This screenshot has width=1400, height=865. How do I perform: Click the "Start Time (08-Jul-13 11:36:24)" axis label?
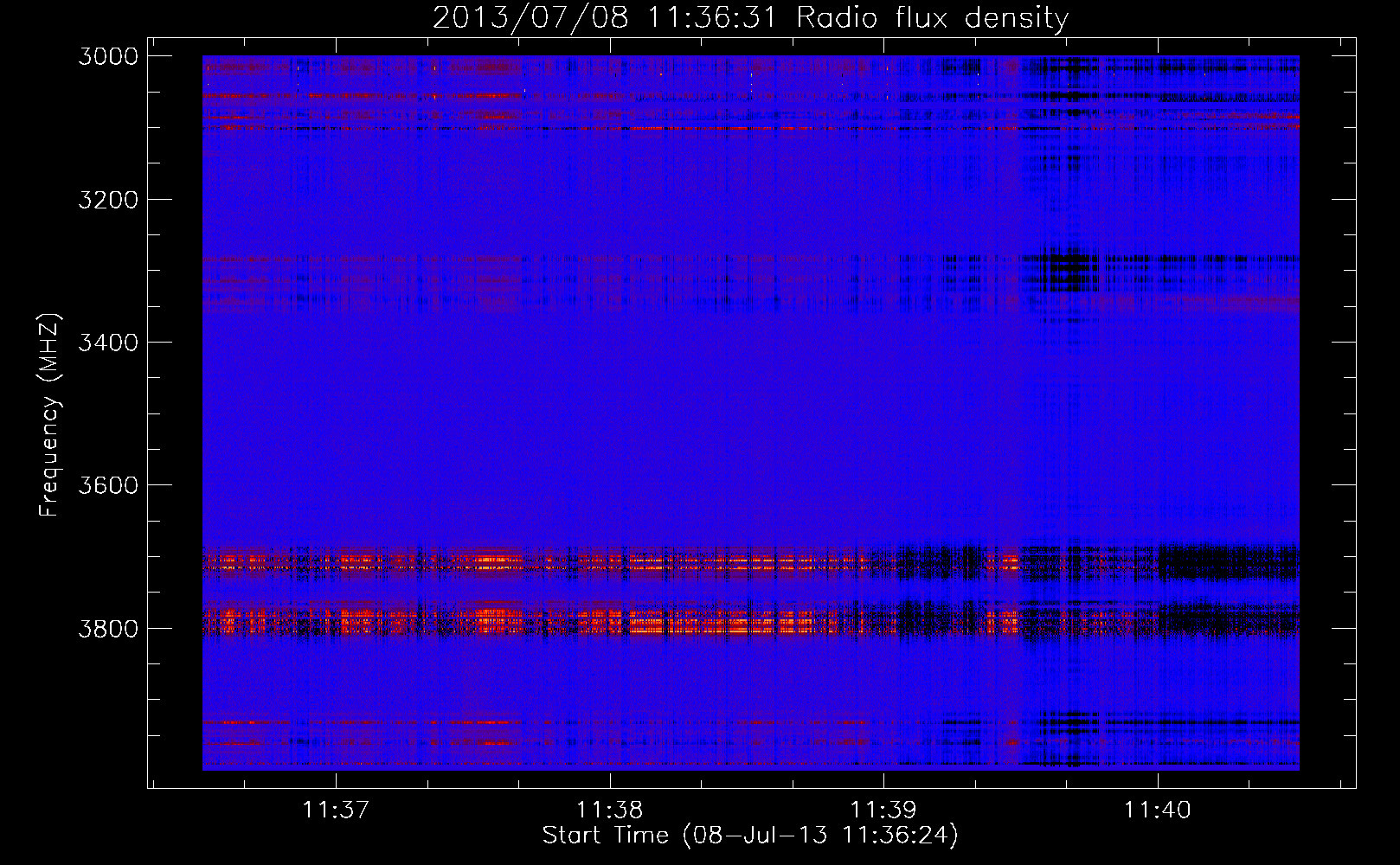pyautogui.click(x=750, y=836)
